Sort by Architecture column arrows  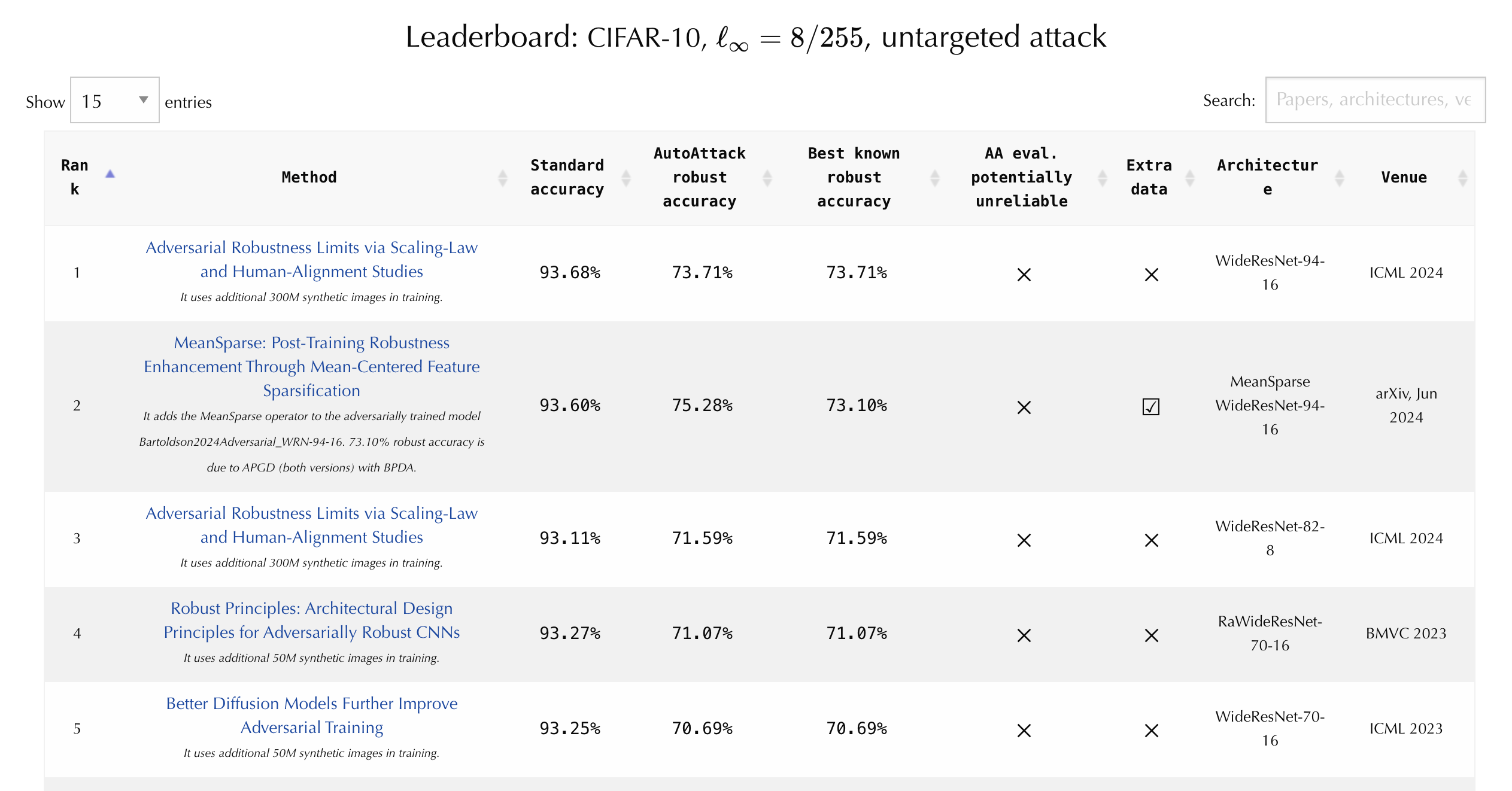(1340, 178)
